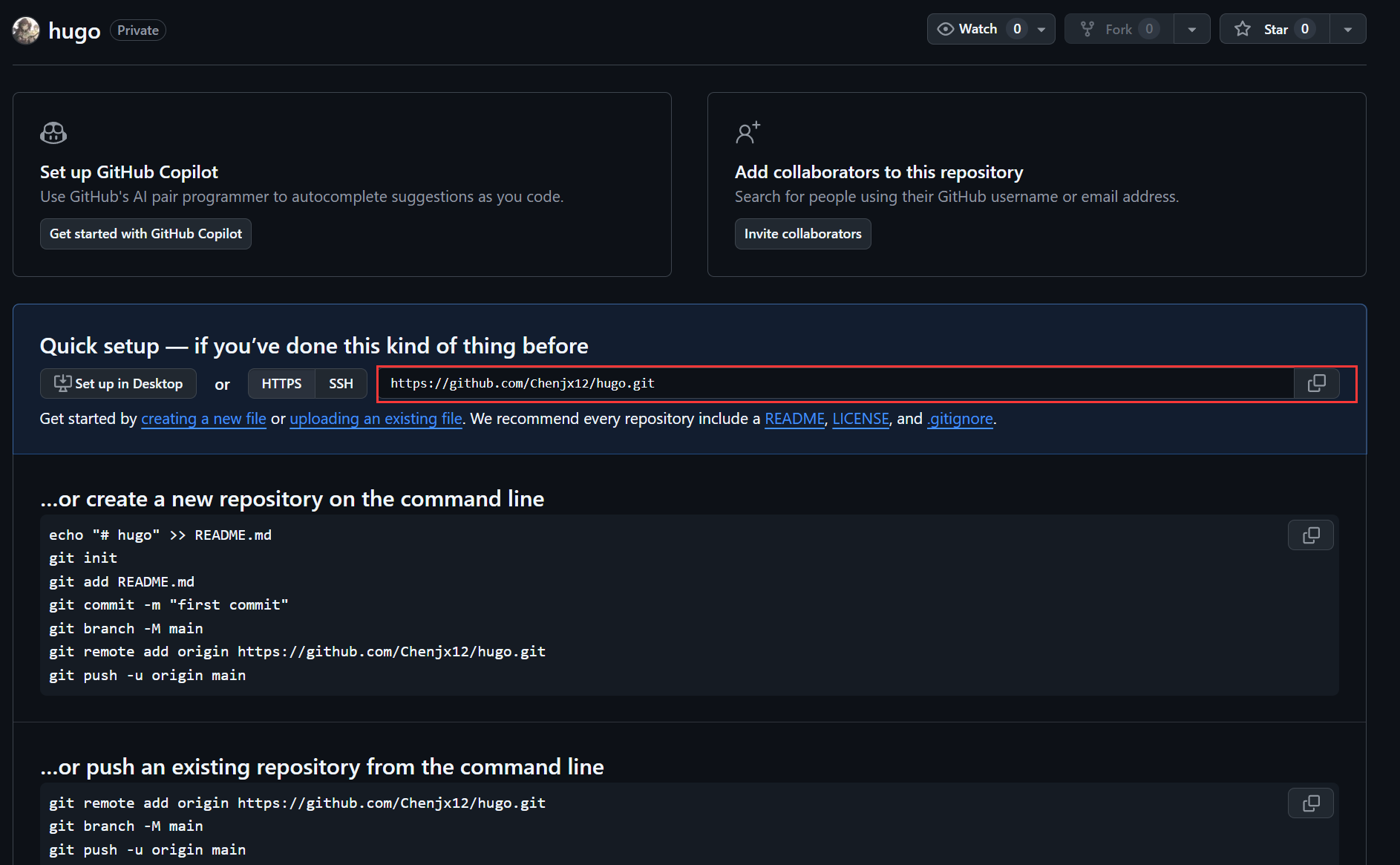The image size is (1400, 865).
Task: Switch to the SSH protocol option
Action: 341,384
